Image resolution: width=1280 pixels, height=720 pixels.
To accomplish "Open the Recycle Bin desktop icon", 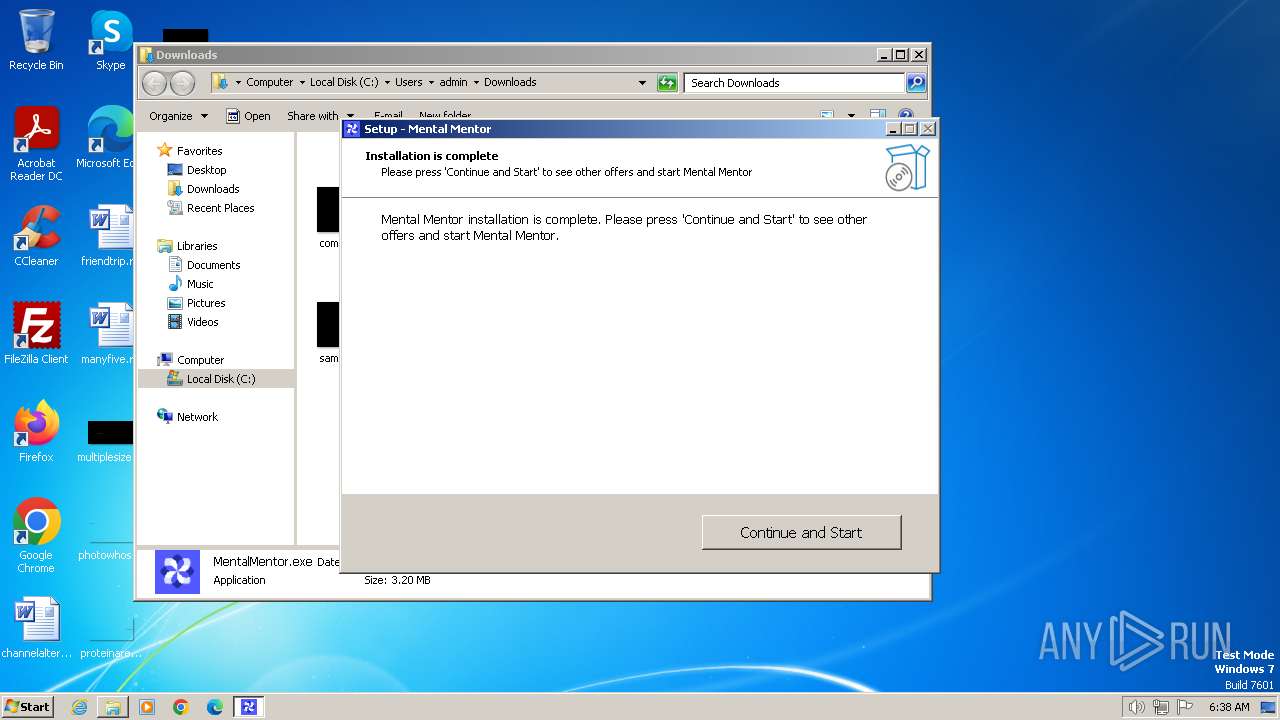I will pyautogui.click(x=36, y=40).
